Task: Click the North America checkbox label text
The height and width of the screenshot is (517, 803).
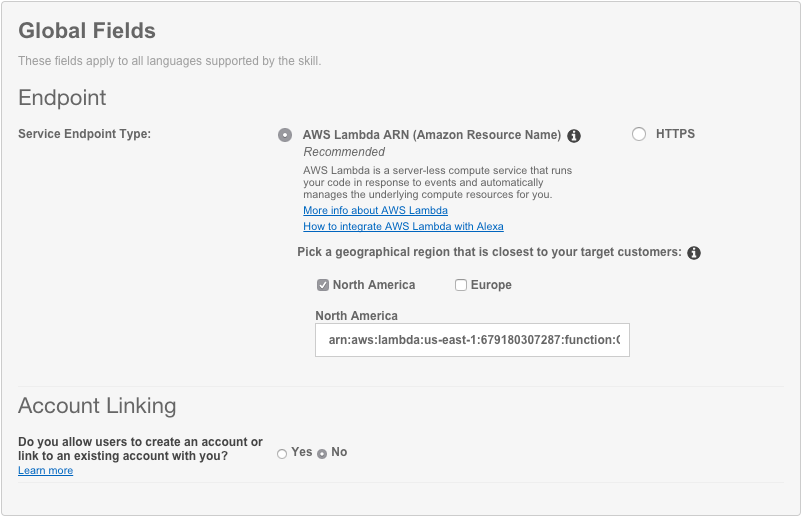Action: point(373,285)
